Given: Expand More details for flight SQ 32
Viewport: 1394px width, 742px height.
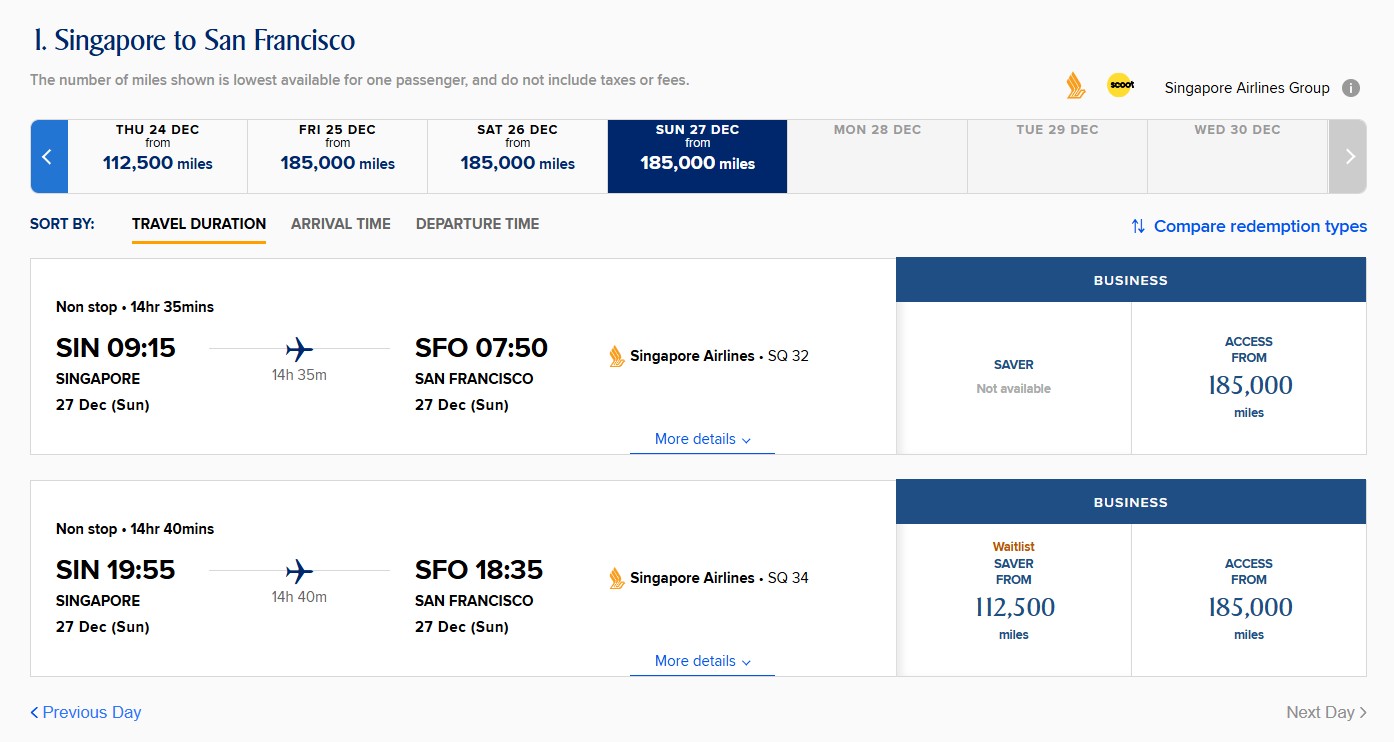Looking at the screenshot, I should click(x=702, y=439).
